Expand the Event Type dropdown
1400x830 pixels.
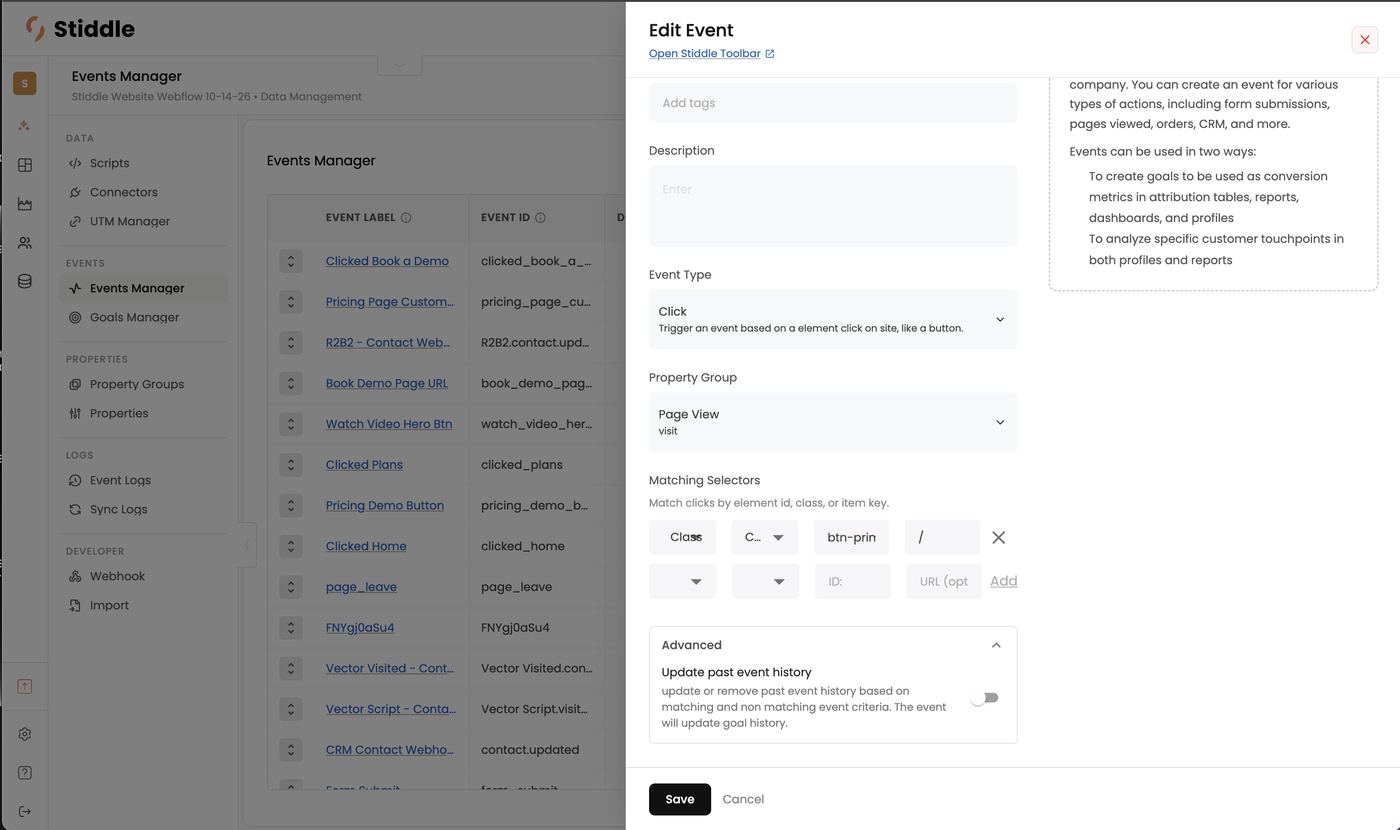coord(833,319)
